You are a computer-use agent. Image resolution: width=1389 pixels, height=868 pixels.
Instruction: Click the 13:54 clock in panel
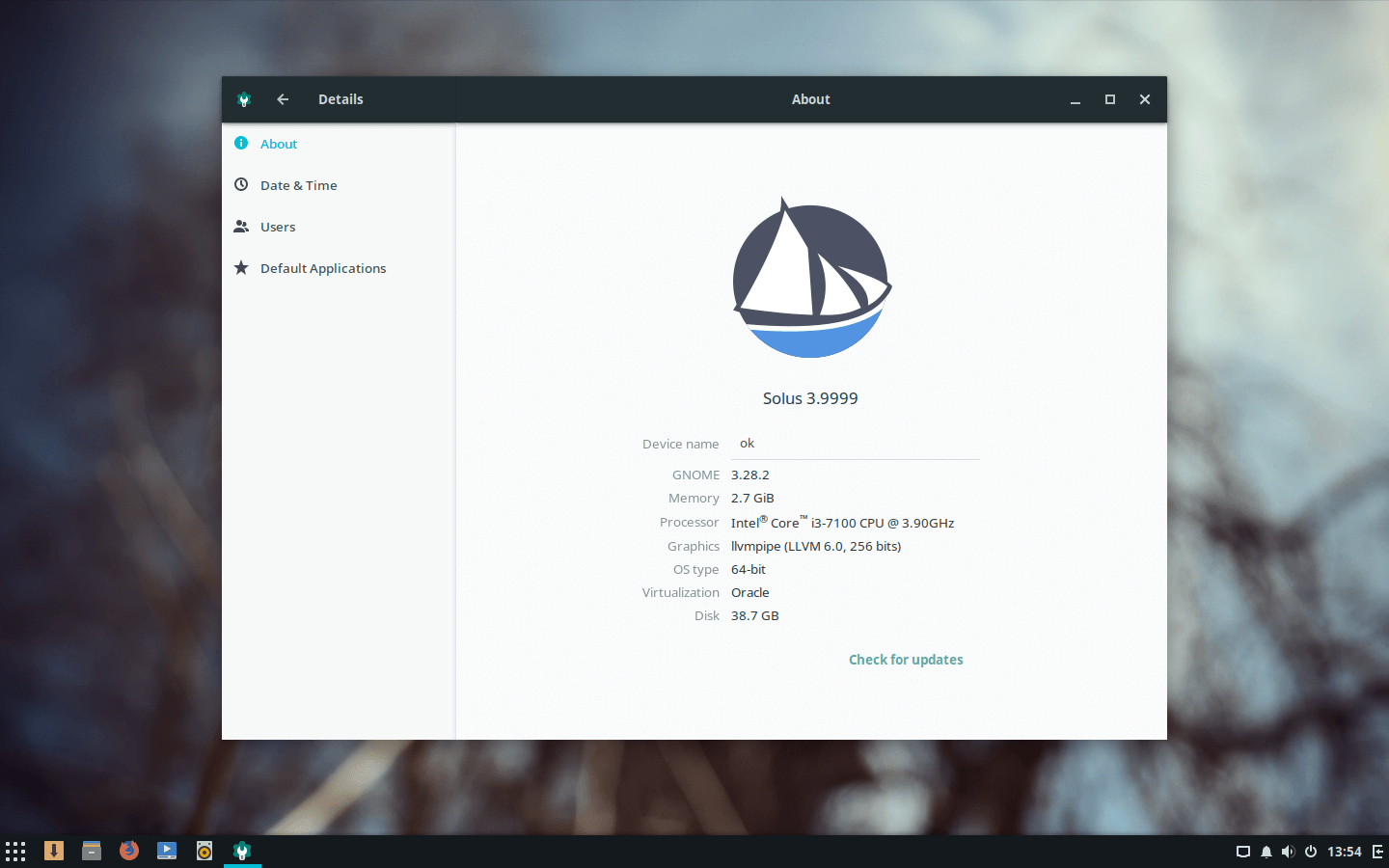click(x=1345, y=852)
